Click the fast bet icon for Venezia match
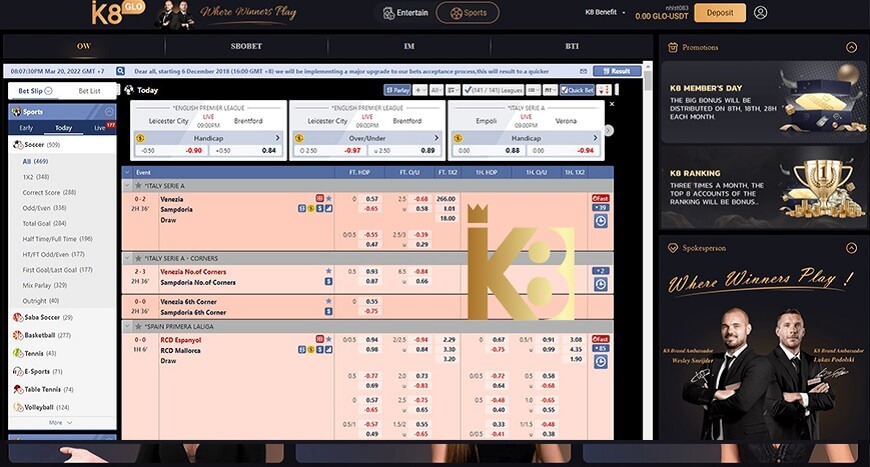 [600, 198]
